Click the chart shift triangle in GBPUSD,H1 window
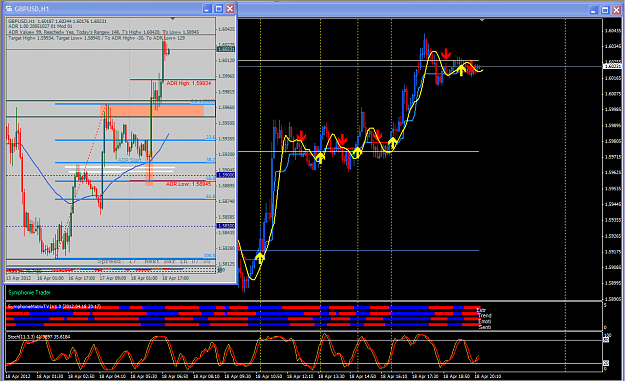Viewport: 625px width, 381px height. click(x=173, y=19)
